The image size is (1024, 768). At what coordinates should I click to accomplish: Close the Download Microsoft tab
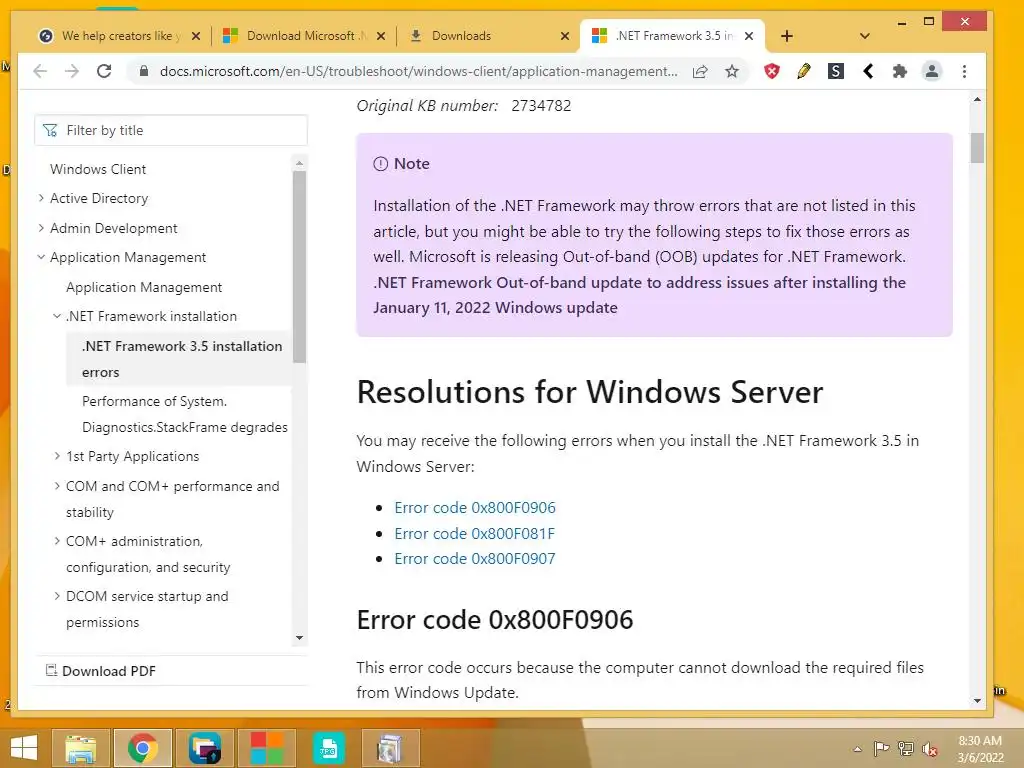tap(381, 36)
